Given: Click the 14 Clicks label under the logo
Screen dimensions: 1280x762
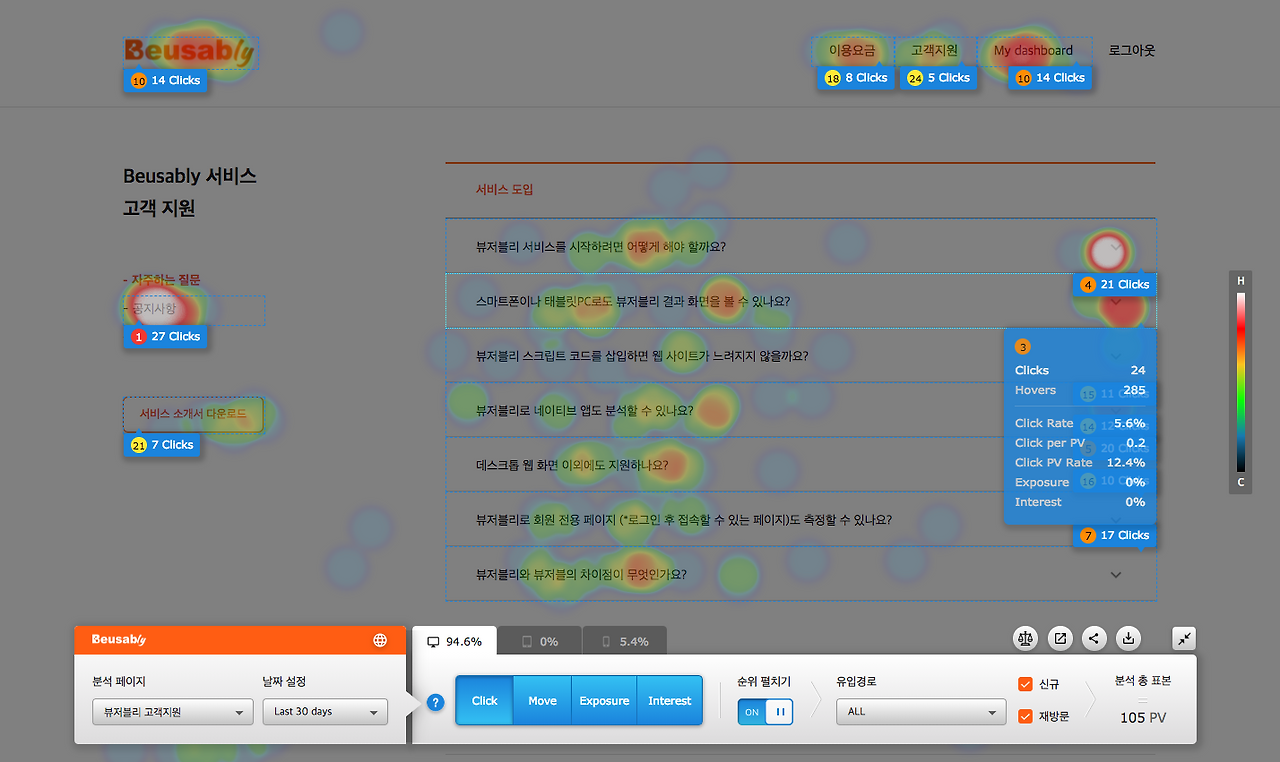Looking at the screenshot, I should pyautogui.click(x=165, y=80).
